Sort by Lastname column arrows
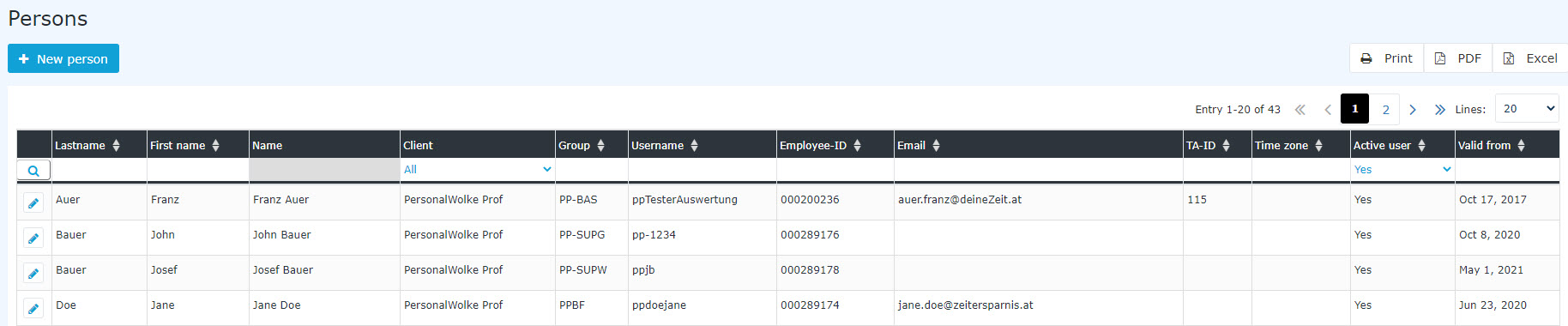Image resolution: width=1568 pixels, height=326 pixels. [x=117, y=146]
